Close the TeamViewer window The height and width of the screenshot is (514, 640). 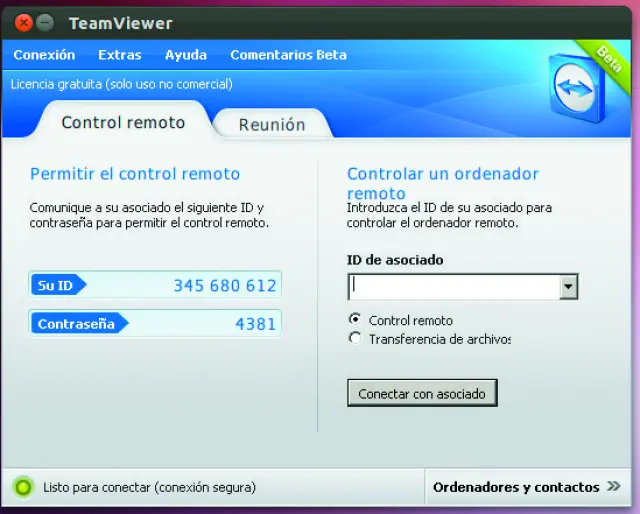click(23, 22)
